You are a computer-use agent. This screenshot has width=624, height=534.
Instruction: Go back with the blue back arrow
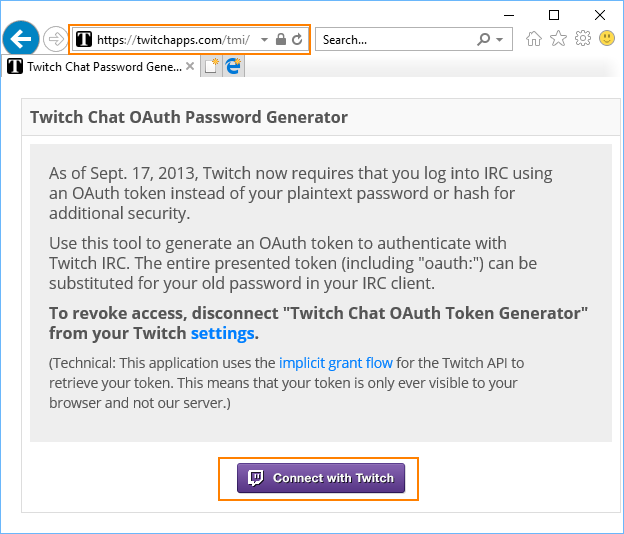(x=21, y=39)
